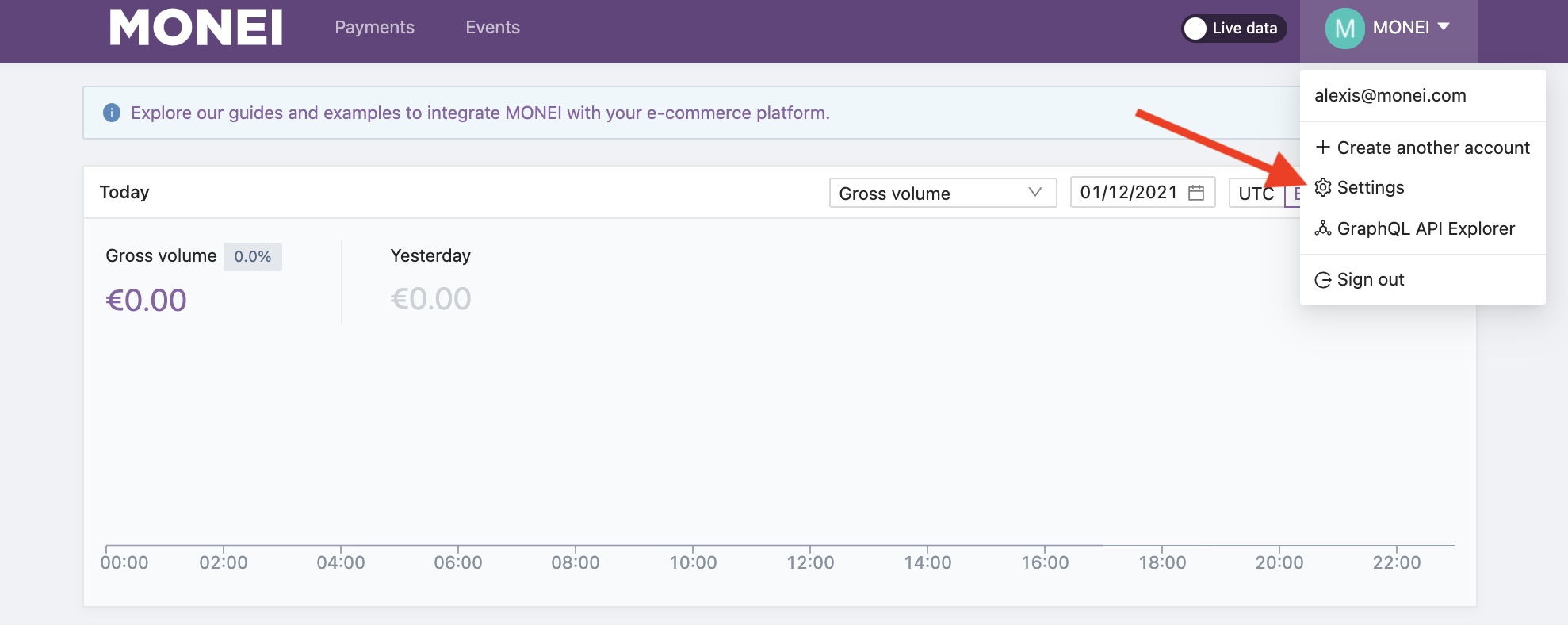The image size is (1568, 625).
Task: Open the Payments tab
Action: tap(374, 28)
